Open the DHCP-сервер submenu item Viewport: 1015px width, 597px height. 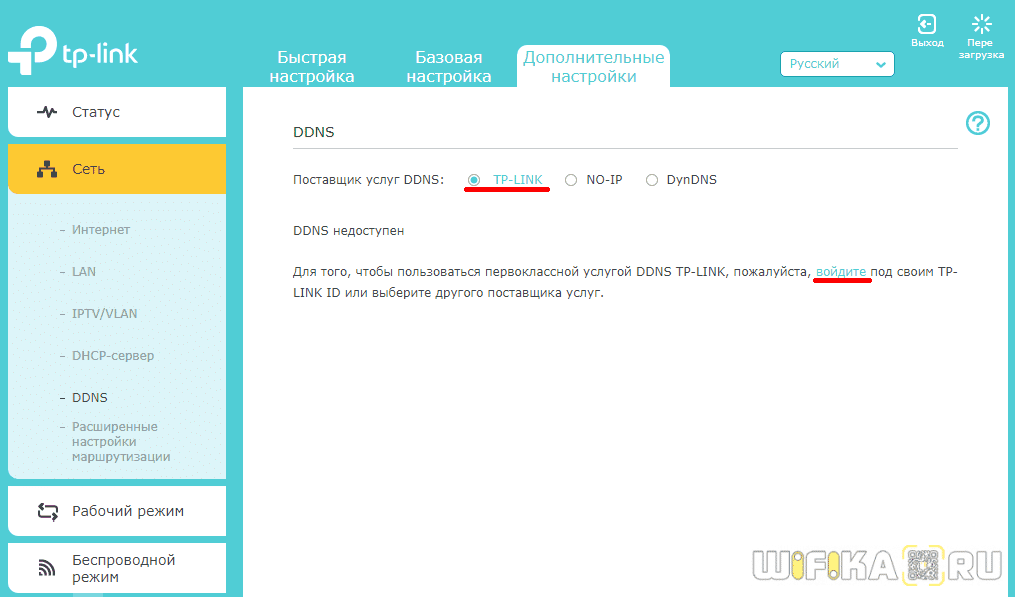click(x=113, y=355)
